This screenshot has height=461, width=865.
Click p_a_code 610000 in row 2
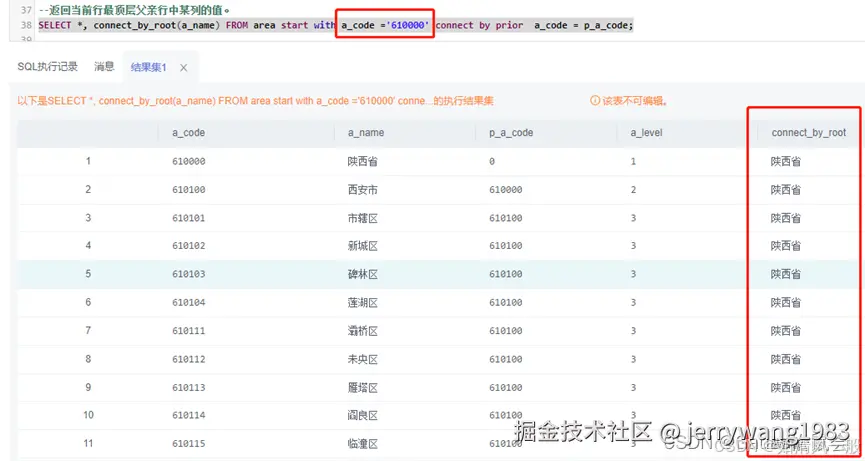point(505,190)
